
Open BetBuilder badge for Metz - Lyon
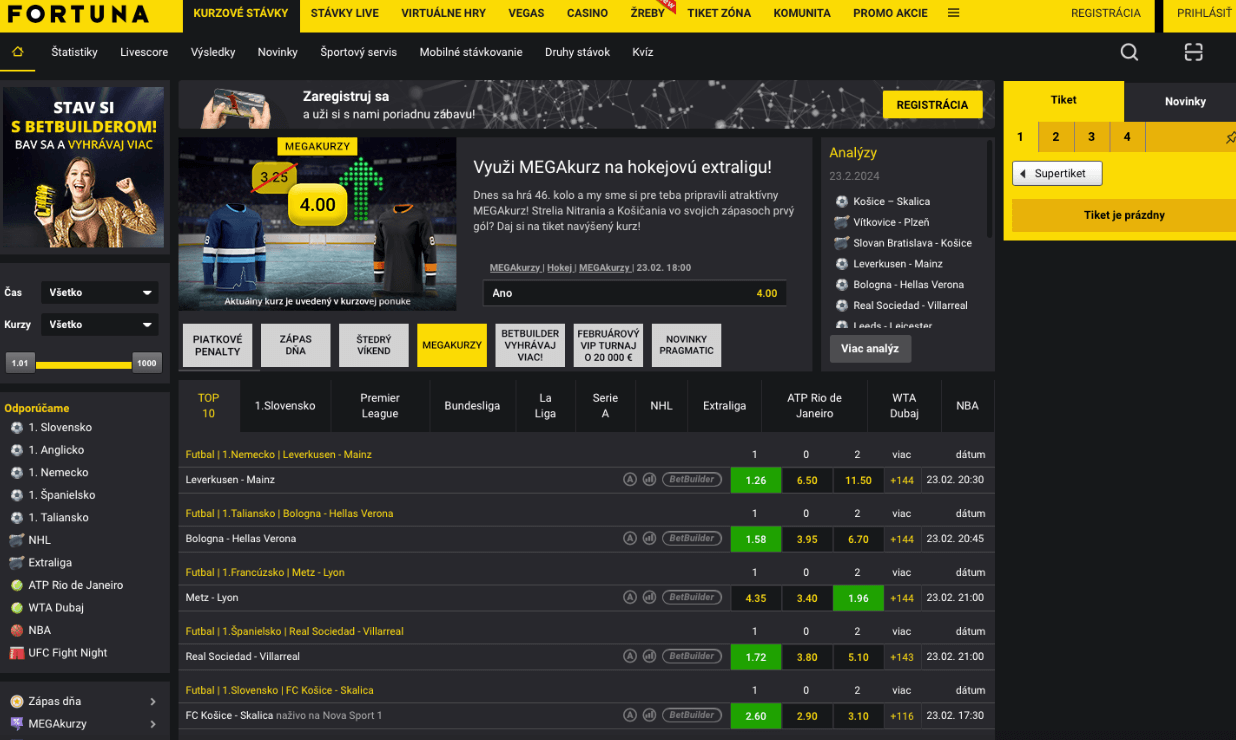692,598
